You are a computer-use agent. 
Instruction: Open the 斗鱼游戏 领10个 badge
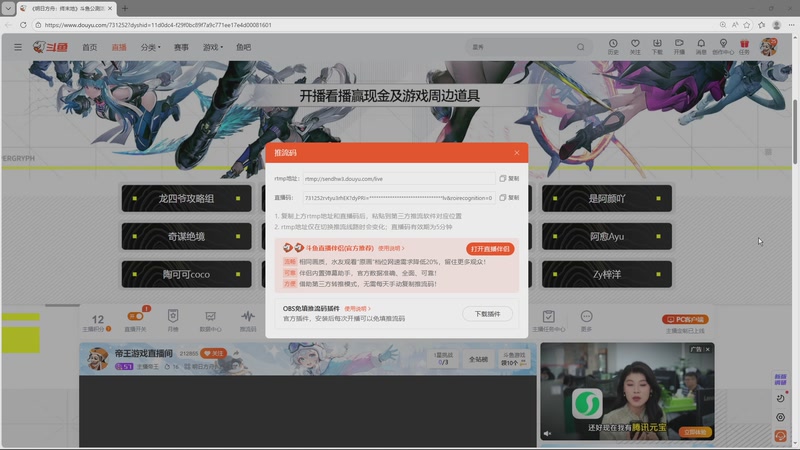point(513,359)
